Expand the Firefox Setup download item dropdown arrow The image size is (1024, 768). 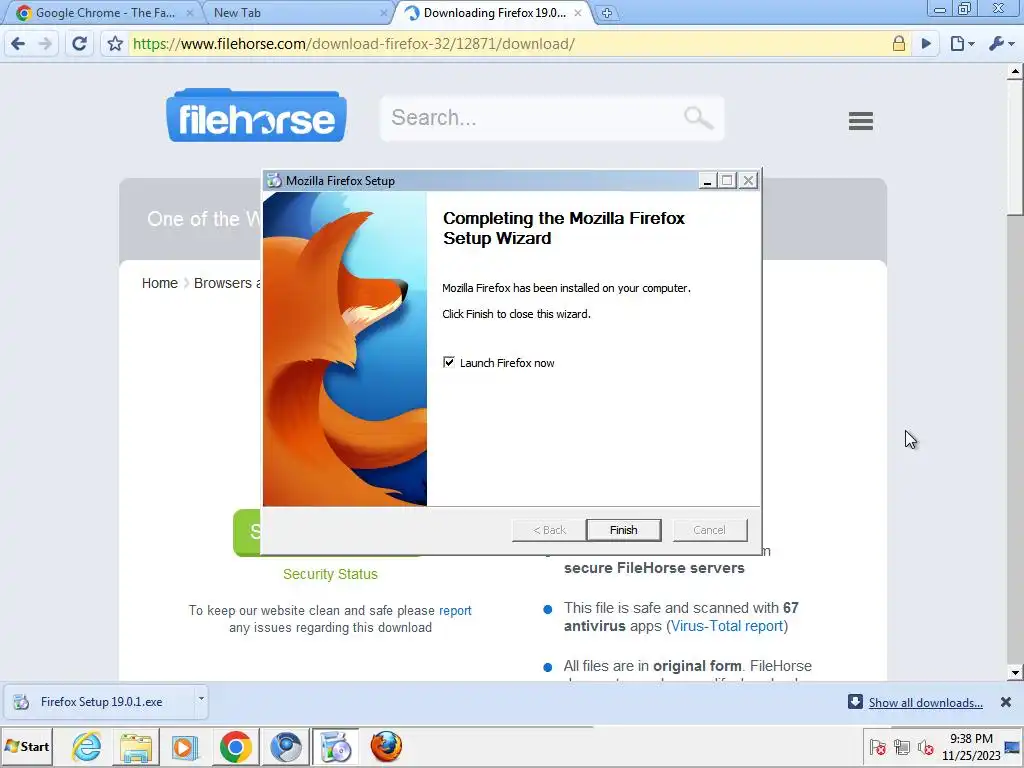[201, 699]
